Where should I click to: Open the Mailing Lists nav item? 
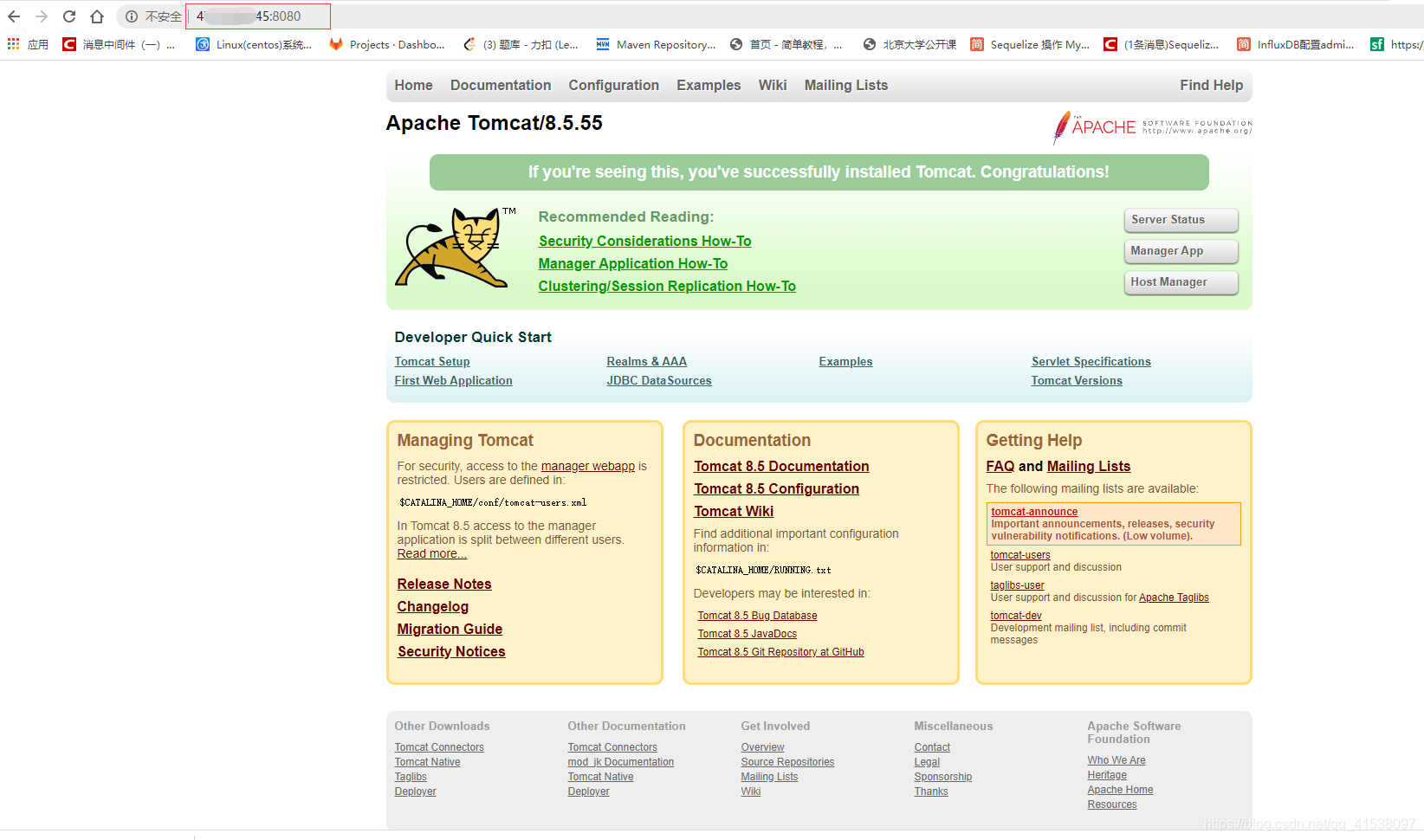(x=845, y=85)
